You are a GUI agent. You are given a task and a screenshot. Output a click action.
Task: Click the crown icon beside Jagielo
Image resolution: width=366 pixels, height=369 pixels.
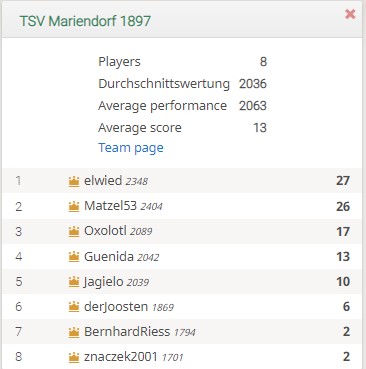tap(74, 282)
